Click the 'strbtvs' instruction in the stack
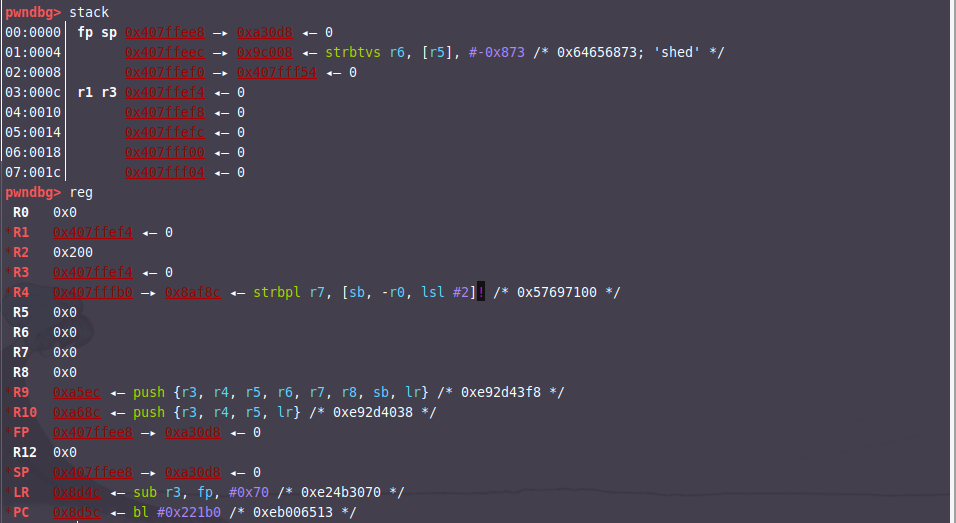Screen dimensions: 956x523 point(353,52)
